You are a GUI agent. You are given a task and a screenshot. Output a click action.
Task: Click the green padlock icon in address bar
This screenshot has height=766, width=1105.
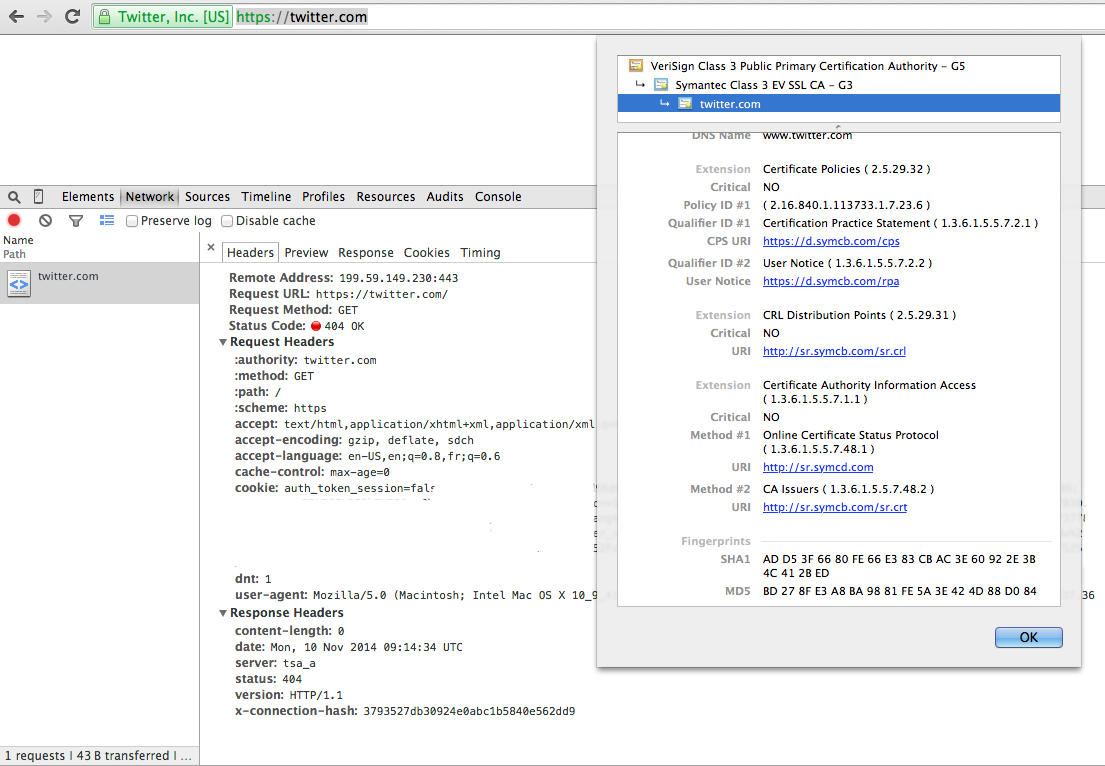104,16
